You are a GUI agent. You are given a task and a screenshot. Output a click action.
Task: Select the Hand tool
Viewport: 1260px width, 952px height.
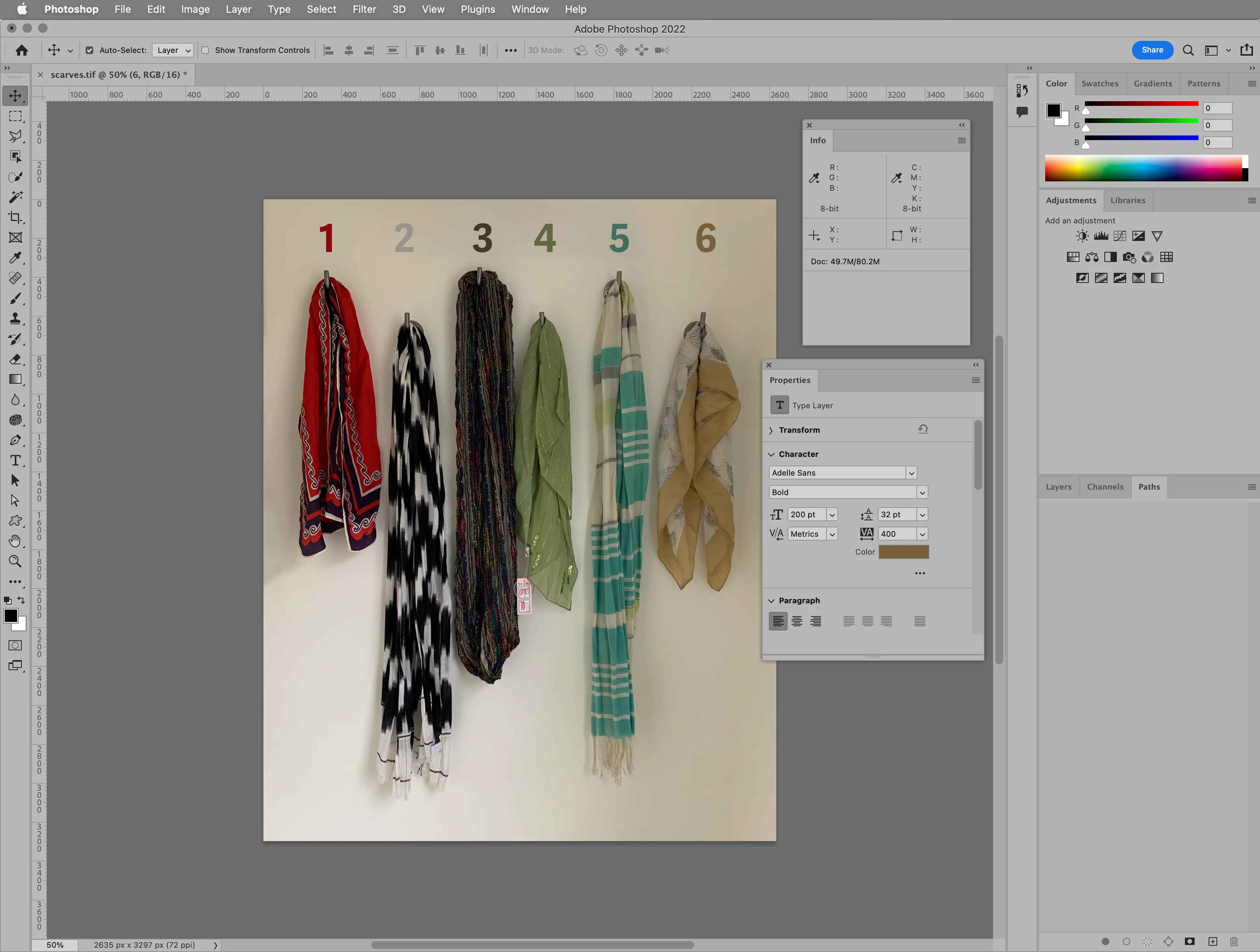[16, 541]
